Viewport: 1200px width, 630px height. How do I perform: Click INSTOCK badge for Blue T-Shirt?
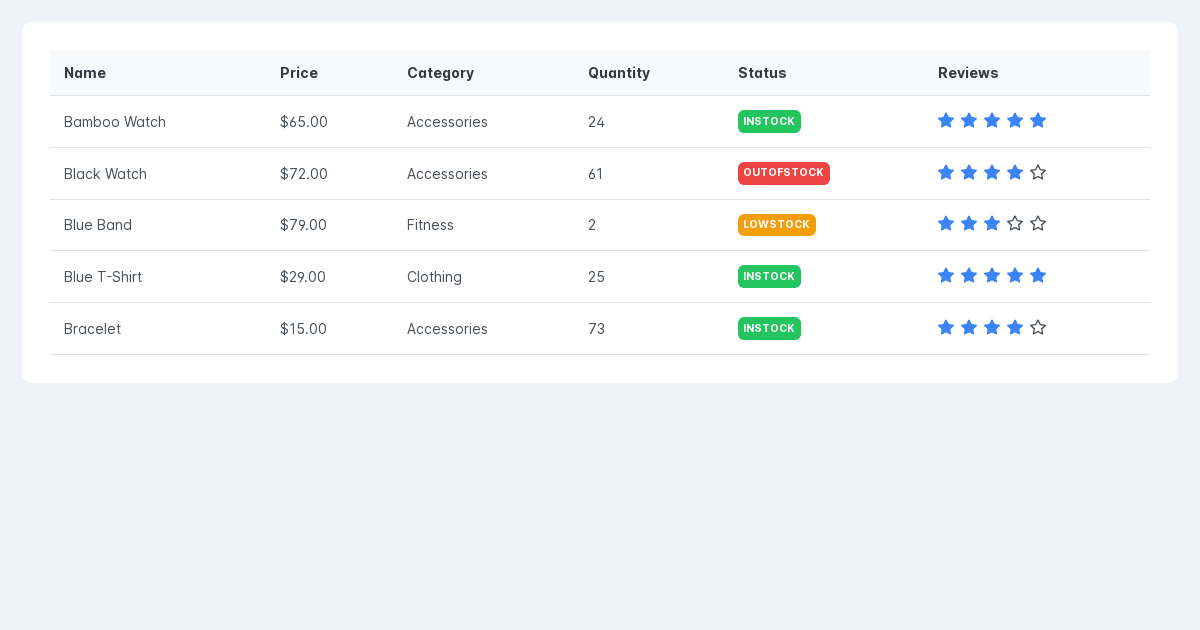tap(769, 276)
